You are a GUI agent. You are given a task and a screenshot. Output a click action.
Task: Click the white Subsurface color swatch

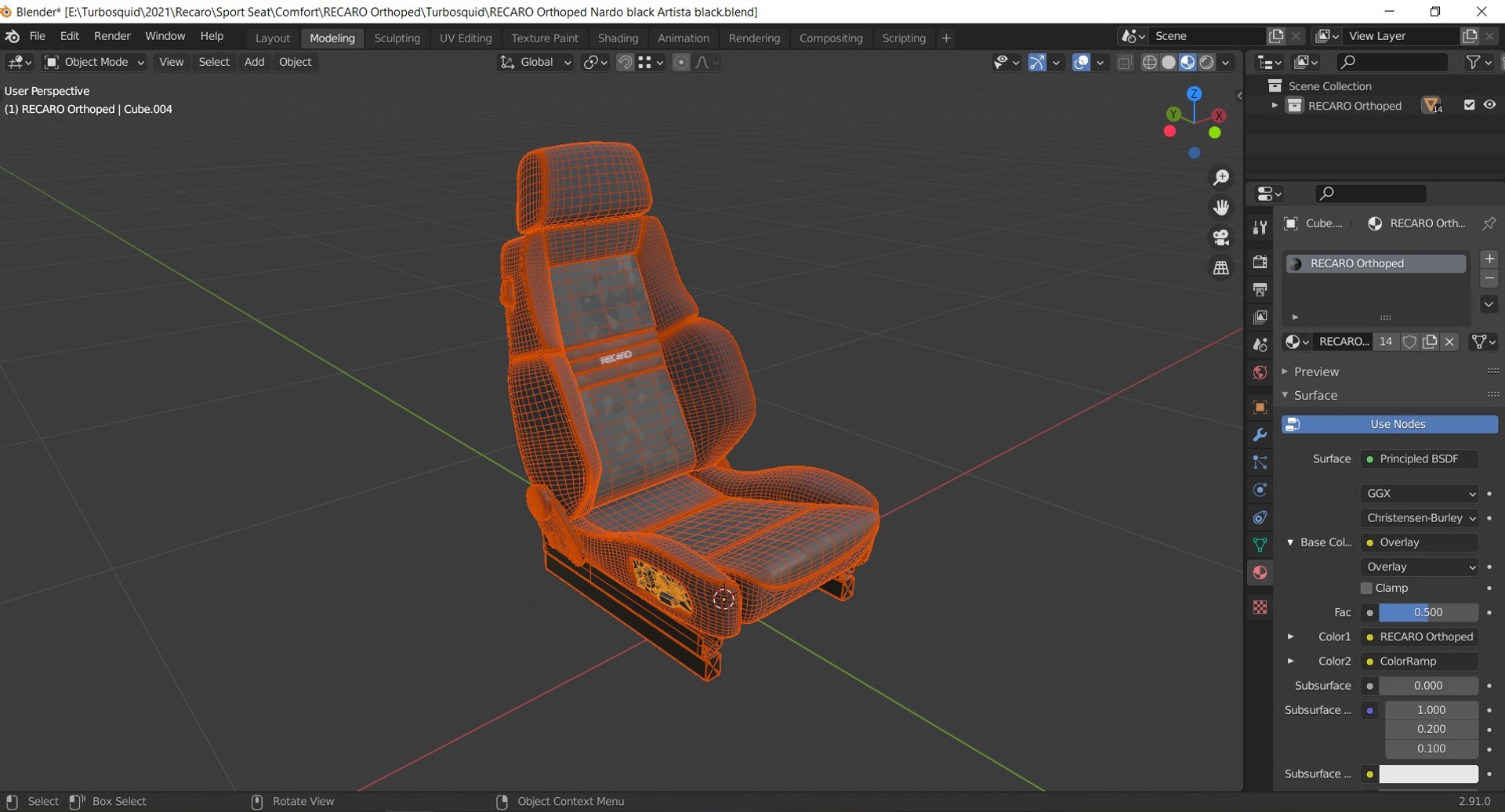click(x=1428, y=774)
